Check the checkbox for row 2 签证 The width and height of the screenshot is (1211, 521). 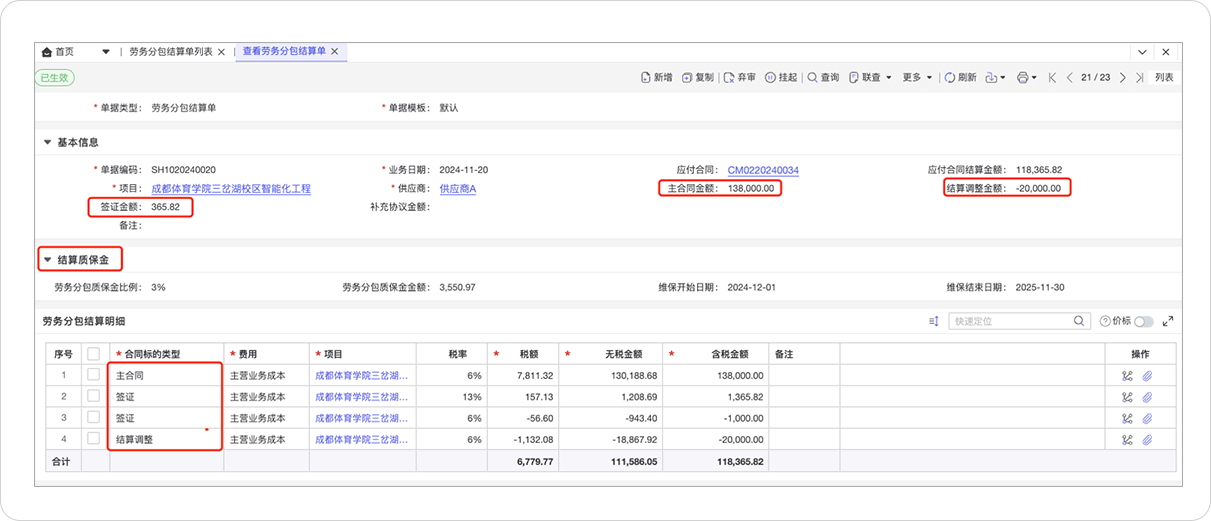pyautogui.click(x=94, y=397)
